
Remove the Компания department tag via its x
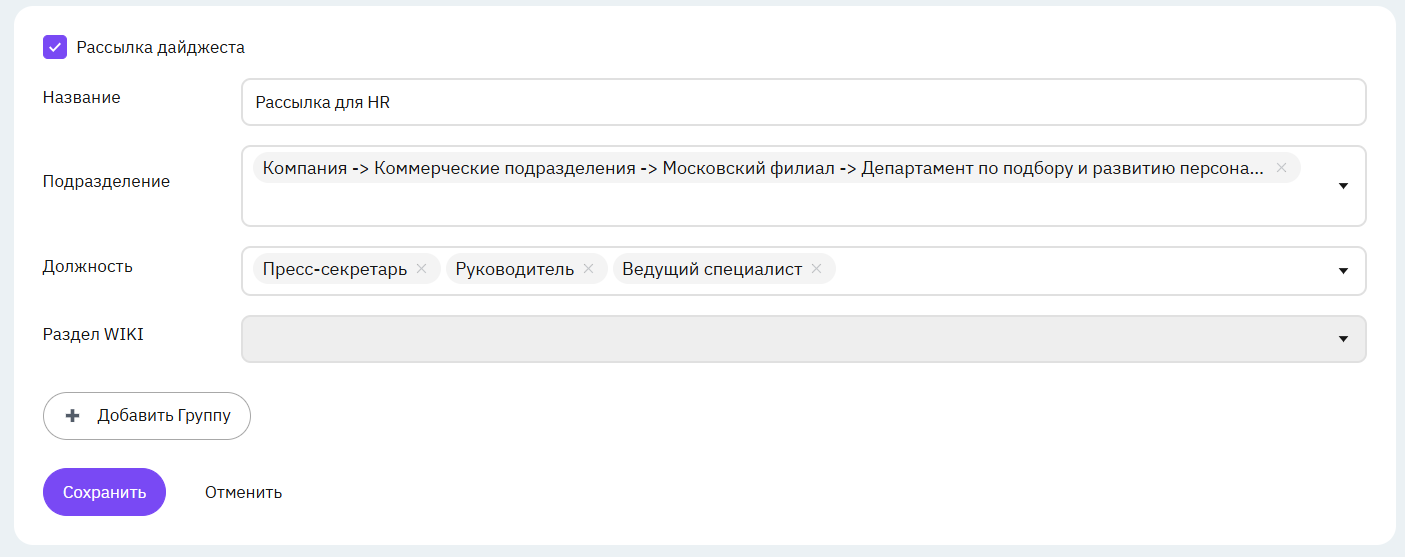tap(1281, 168)
